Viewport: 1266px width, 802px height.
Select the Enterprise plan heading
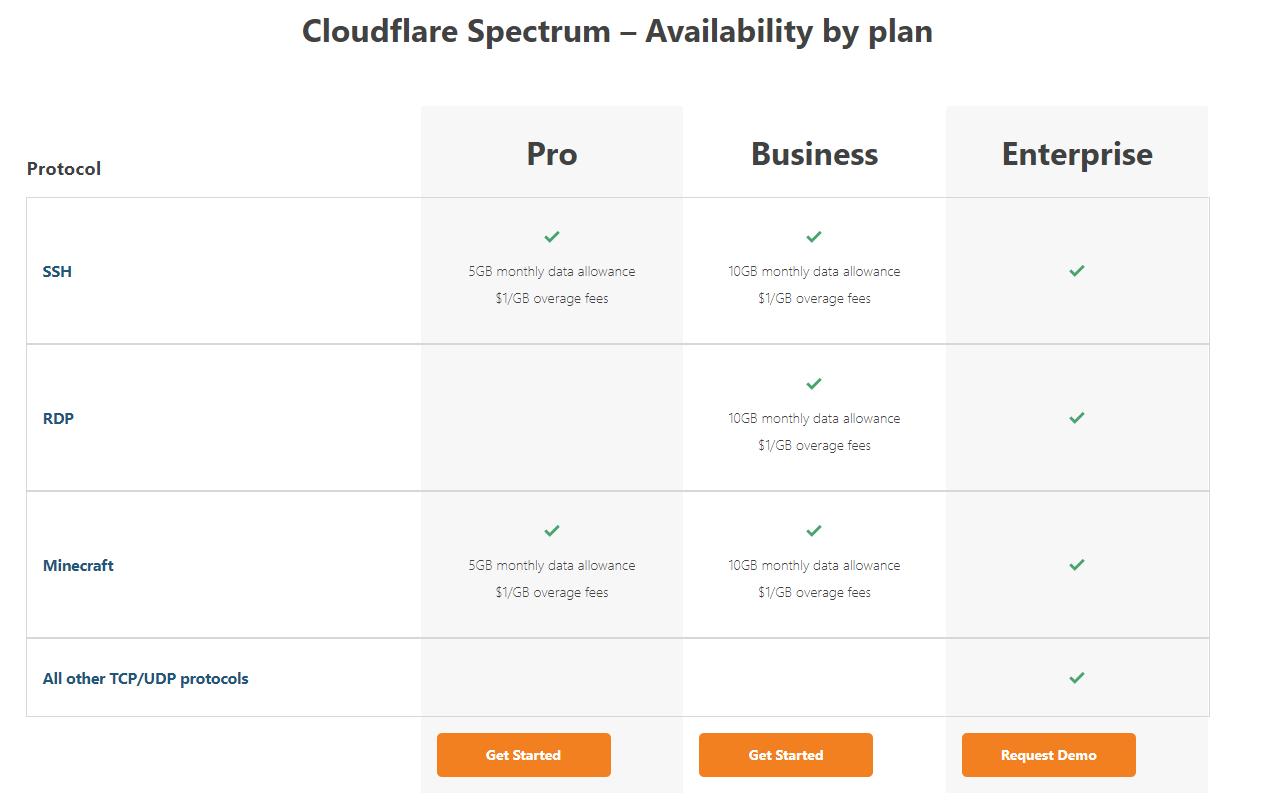click(1077, 154)
